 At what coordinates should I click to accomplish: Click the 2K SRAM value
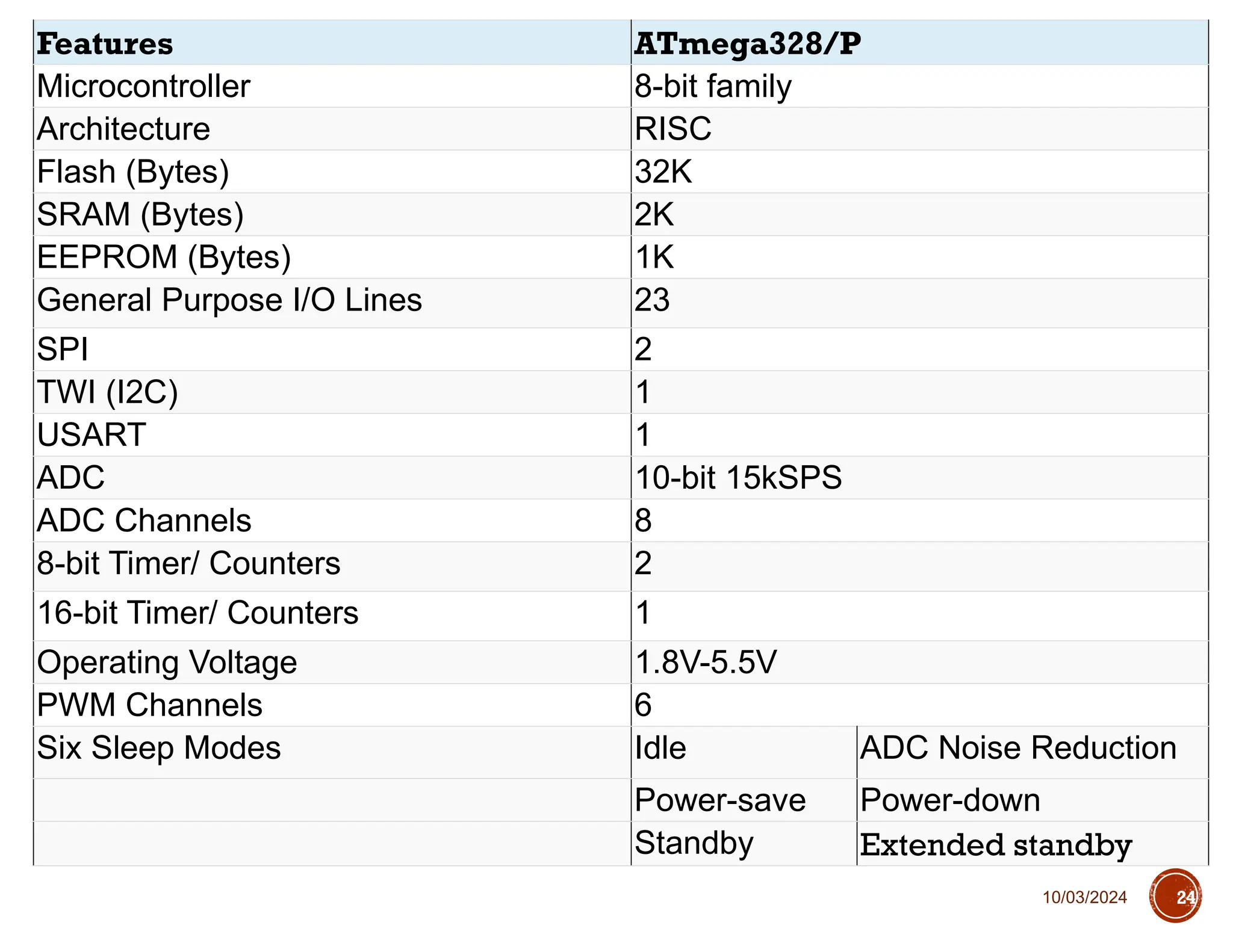pos(654,214)
